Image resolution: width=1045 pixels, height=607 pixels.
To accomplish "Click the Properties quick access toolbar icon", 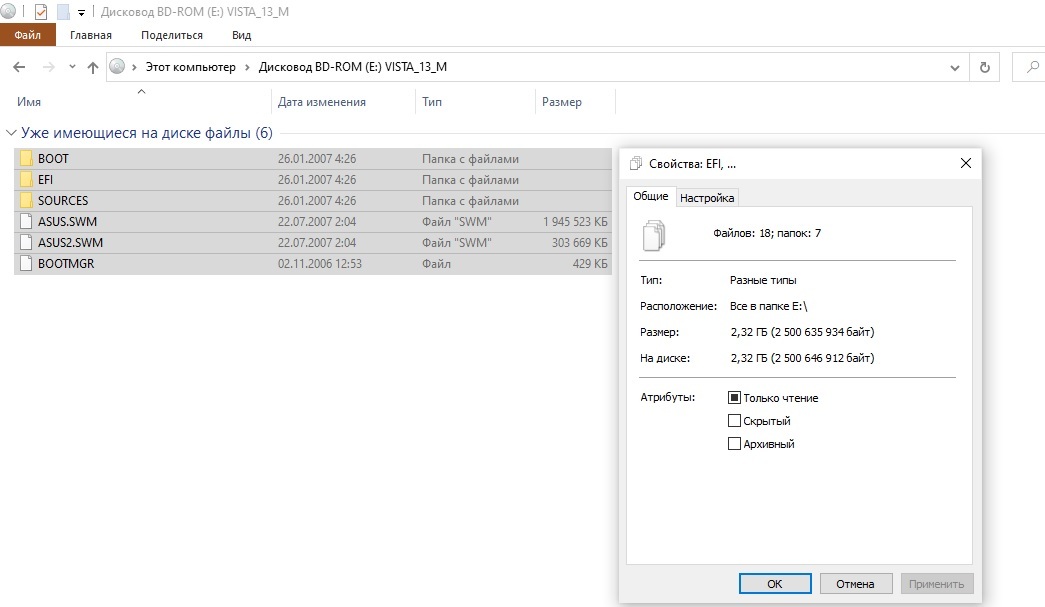I will coord(41,13).
